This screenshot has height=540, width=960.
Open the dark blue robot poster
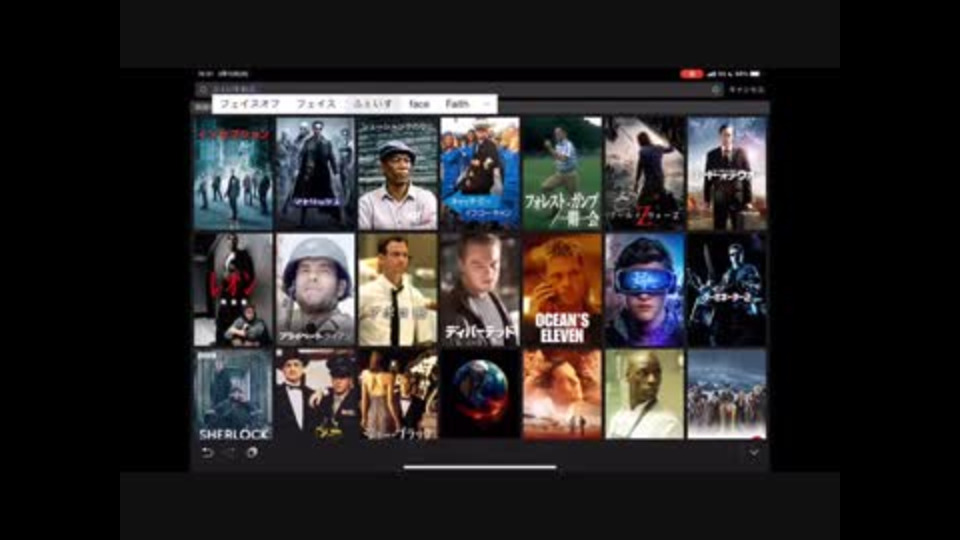coord(727,290)
